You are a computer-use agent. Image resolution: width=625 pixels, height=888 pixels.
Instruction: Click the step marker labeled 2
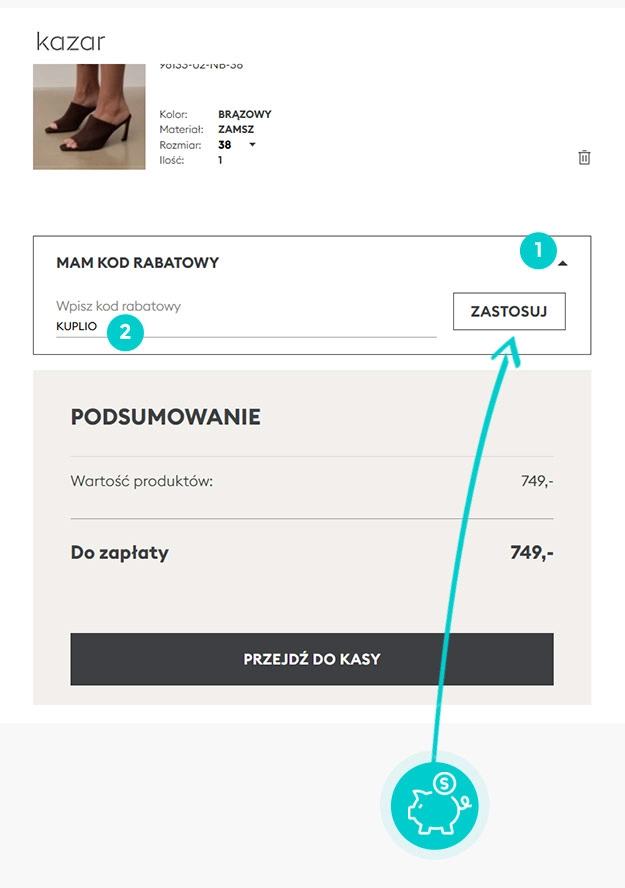[x=124, y=330]
